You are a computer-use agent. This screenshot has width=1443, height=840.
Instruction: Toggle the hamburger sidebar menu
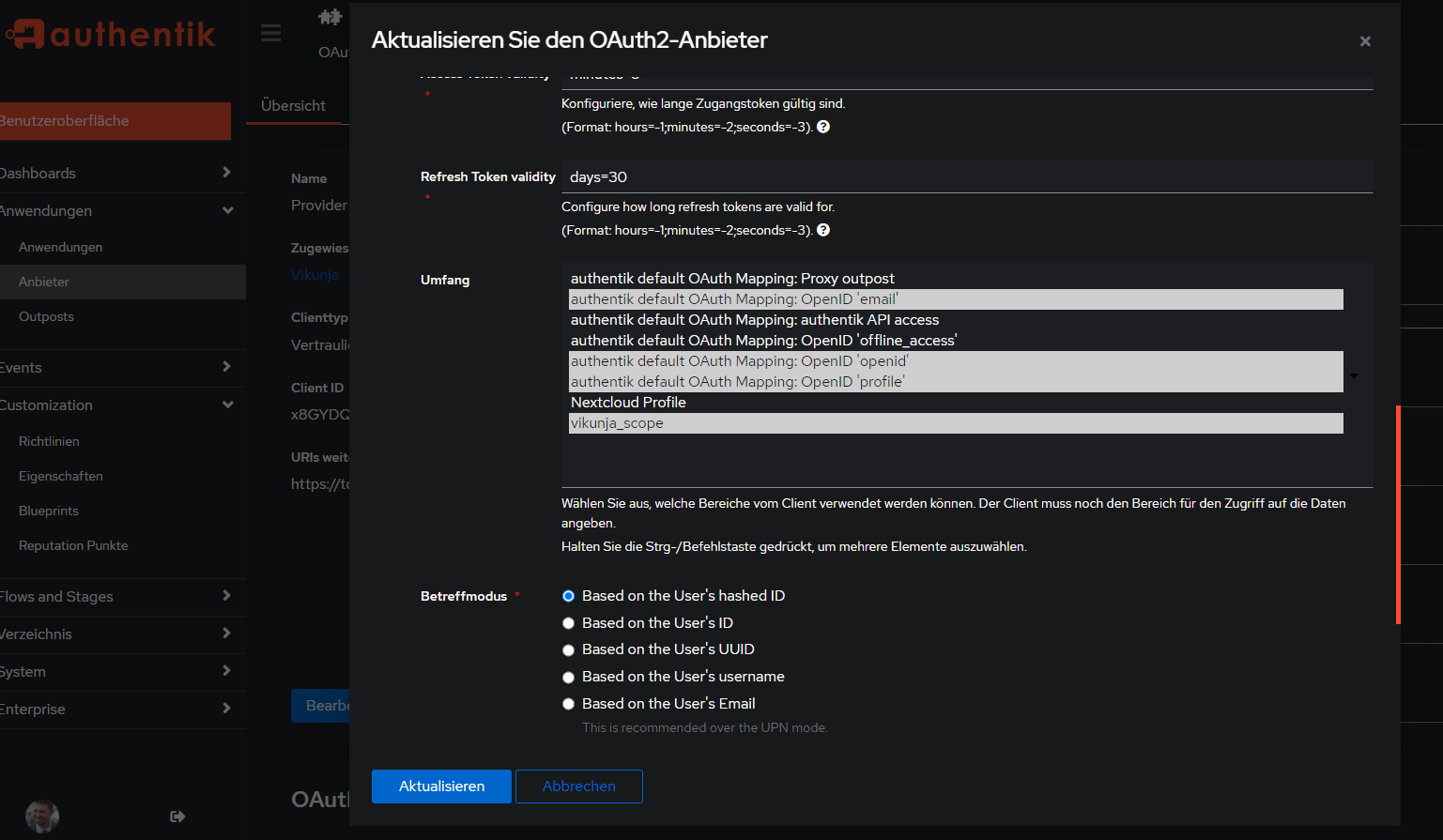pyautogui.click(x=270, y=34)
